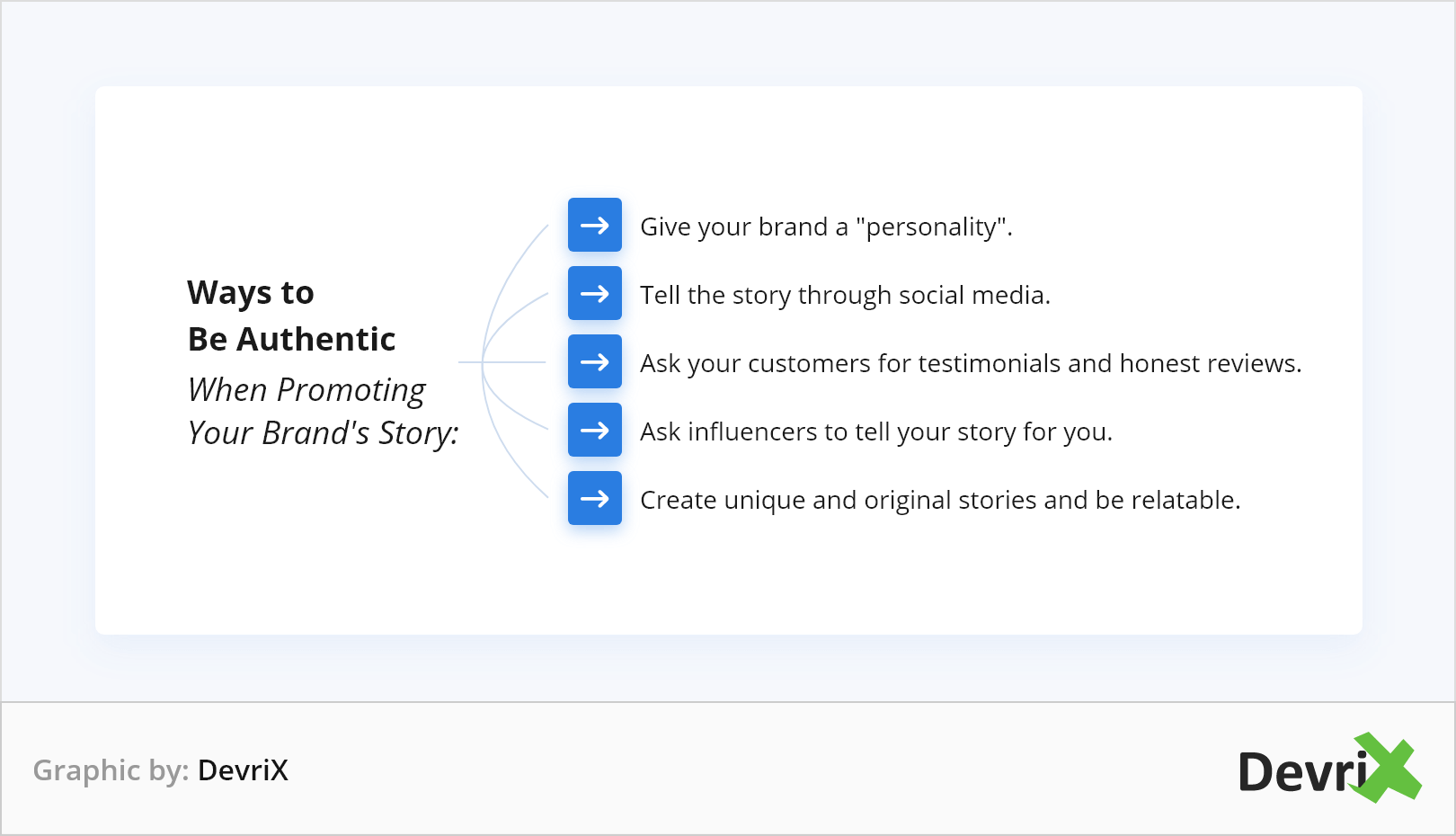Screen dimensions: 1456x836
Task: Click the arrow icon beside "Give your brand a personality"
Action: click(x=594, y=225)
